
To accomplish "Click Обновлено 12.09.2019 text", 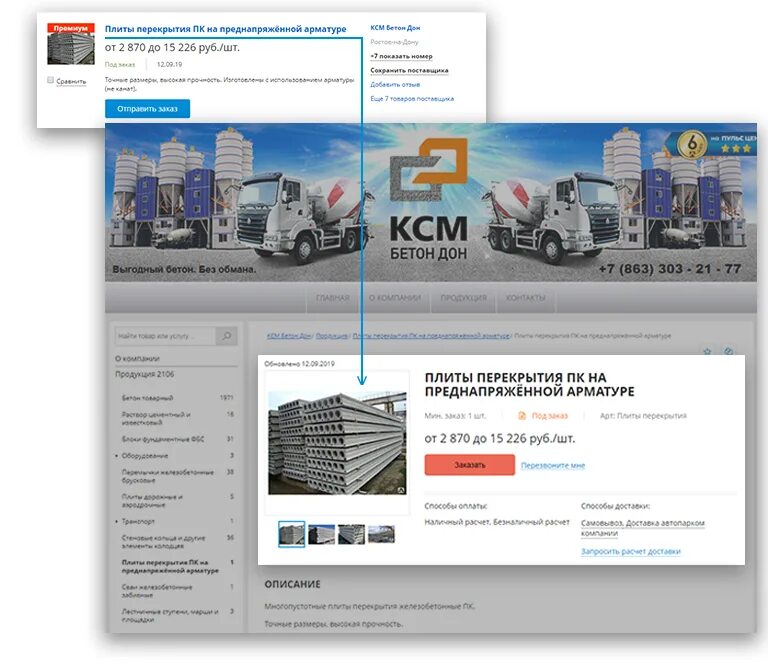I will (x=299, y=364).
